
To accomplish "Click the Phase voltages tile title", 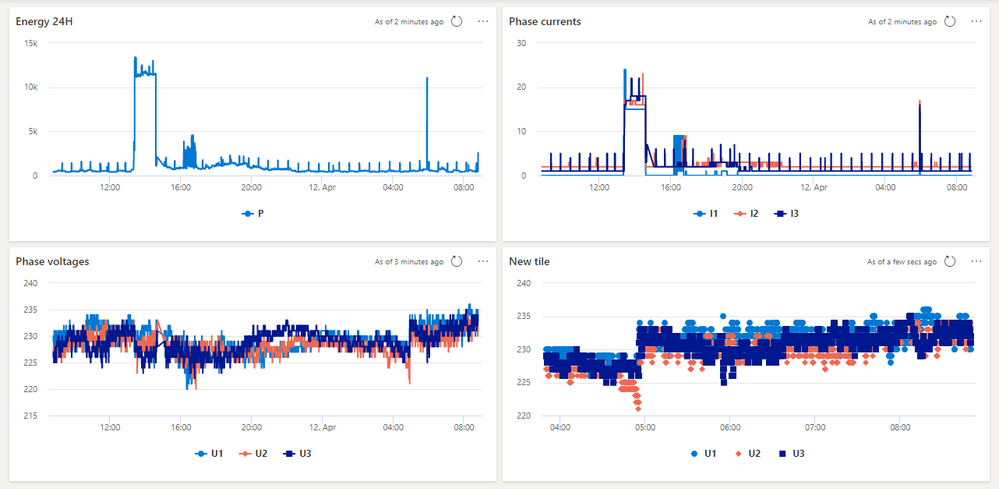I will (x=52, y=261).
